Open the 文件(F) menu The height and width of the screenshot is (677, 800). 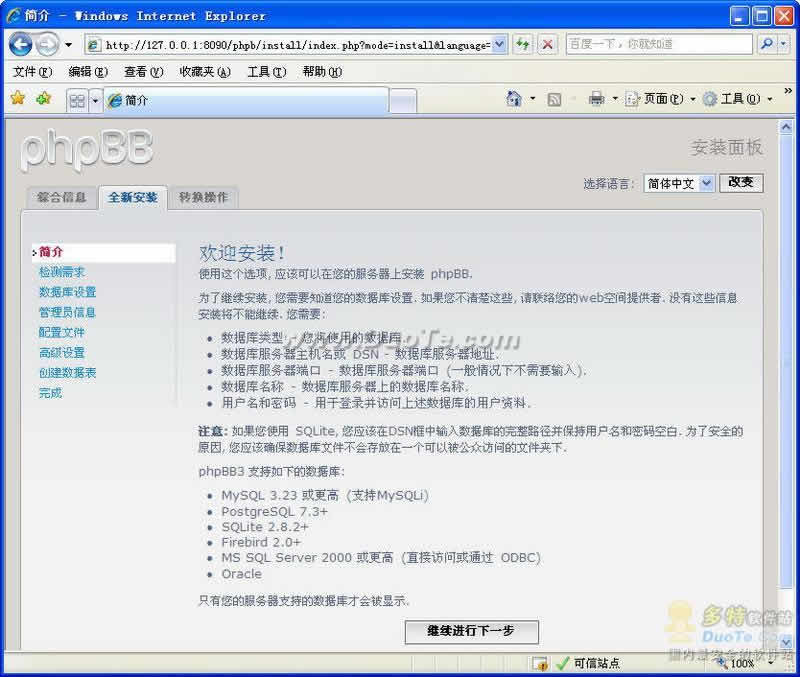pyautogui.click(x=32, y=72)
